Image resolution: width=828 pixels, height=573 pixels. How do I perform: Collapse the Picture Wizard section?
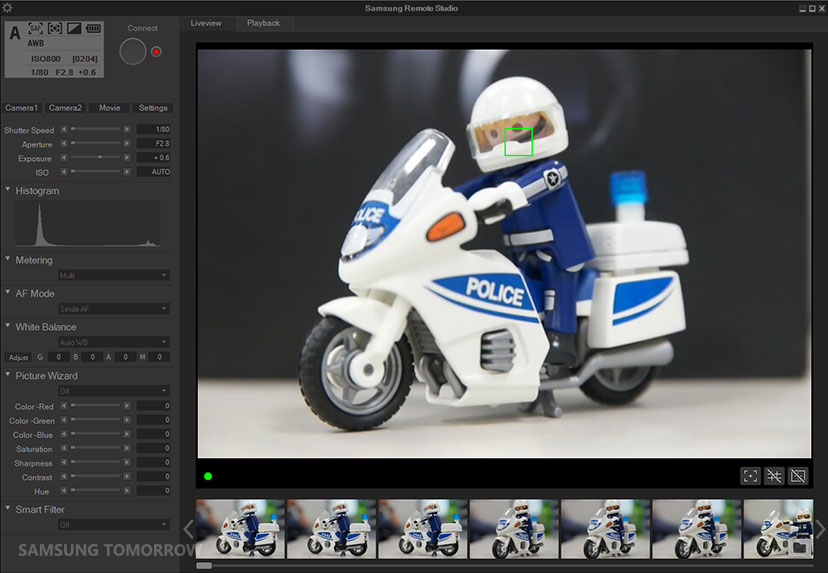[8, 376]
